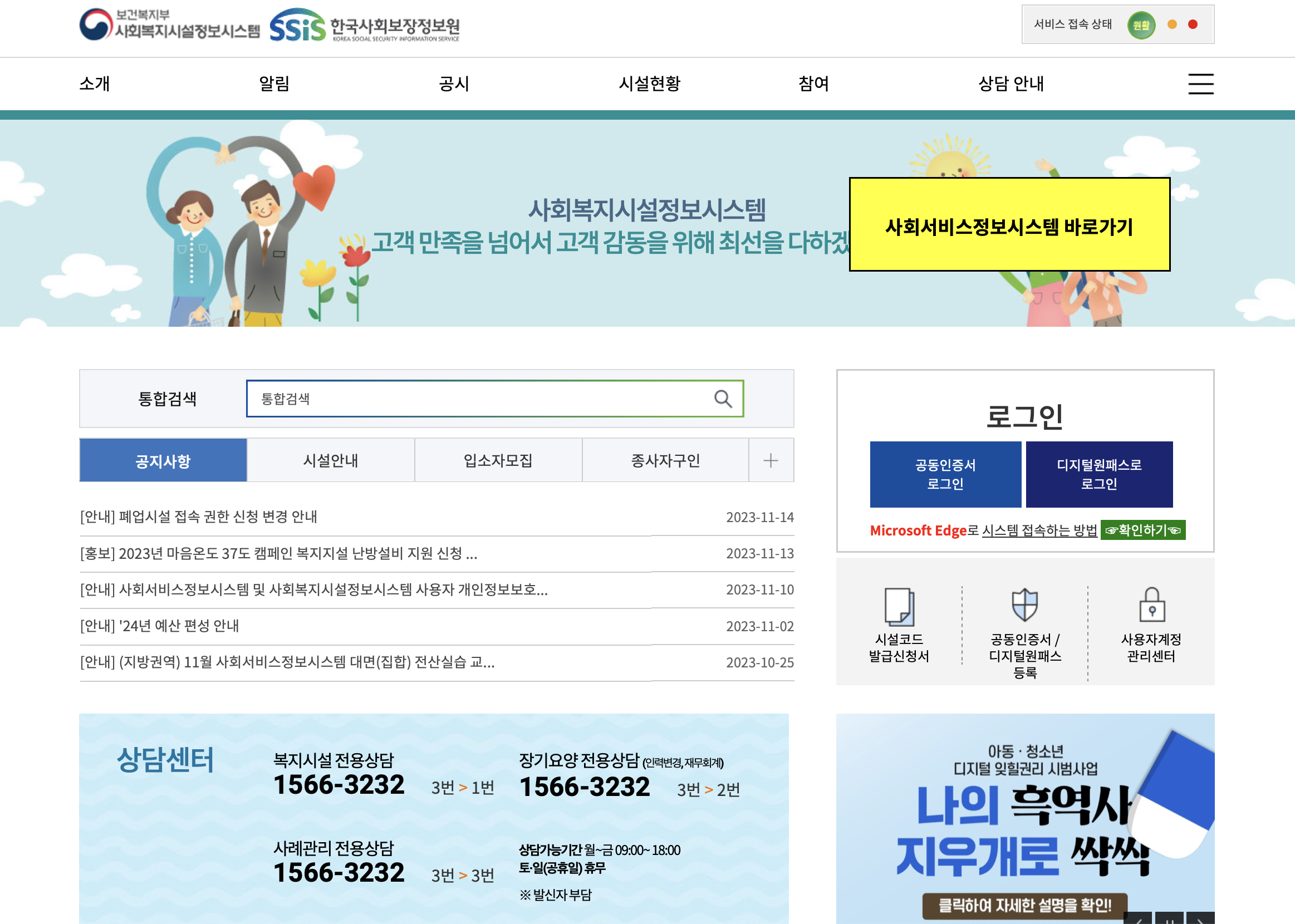Click the shield icon for 공동인증서/디지털원패스 등록
1295x924 pixels.
point(1025,605)
